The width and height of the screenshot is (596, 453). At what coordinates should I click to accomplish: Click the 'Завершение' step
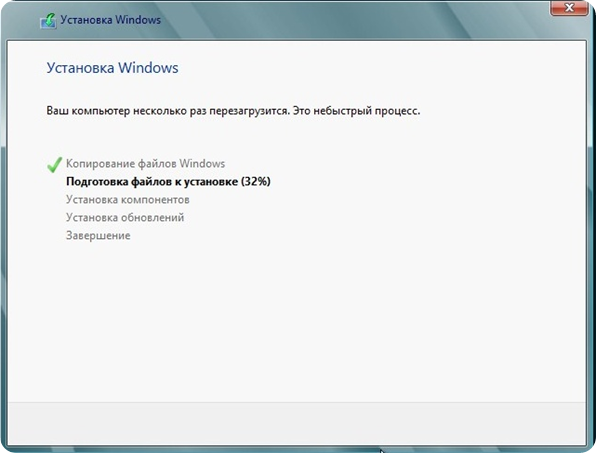pyautogui.click(x=98, y=236)
